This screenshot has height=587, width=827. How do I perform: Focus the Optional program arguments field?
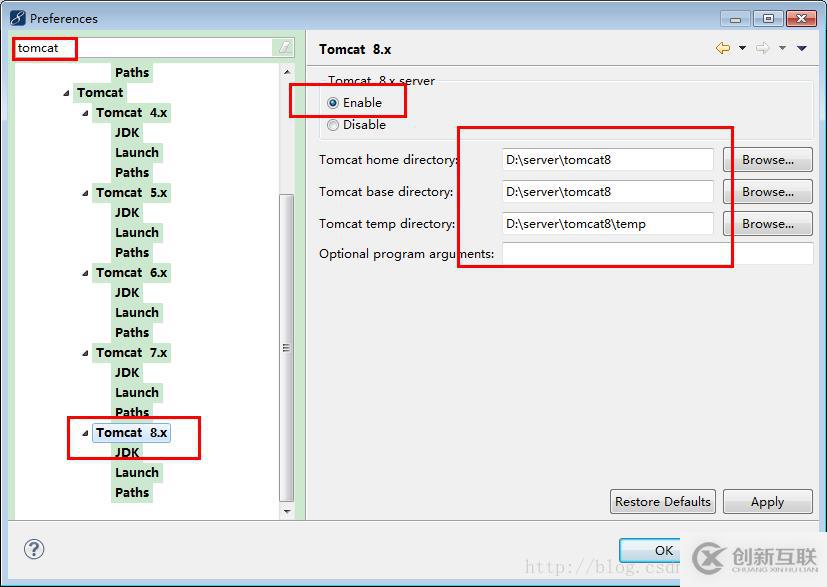click(658, 254)
